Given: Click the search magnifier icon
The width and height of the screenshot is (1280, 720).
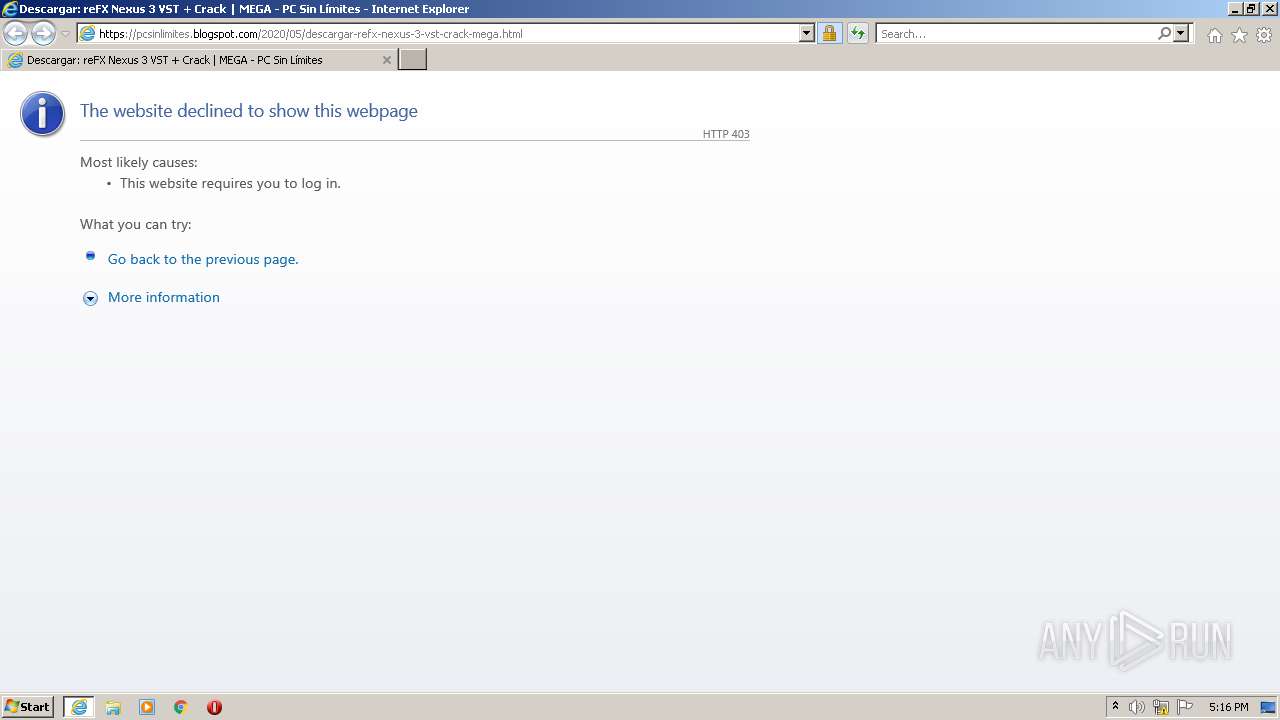Looking at the screenshot, I should 1164,33.
